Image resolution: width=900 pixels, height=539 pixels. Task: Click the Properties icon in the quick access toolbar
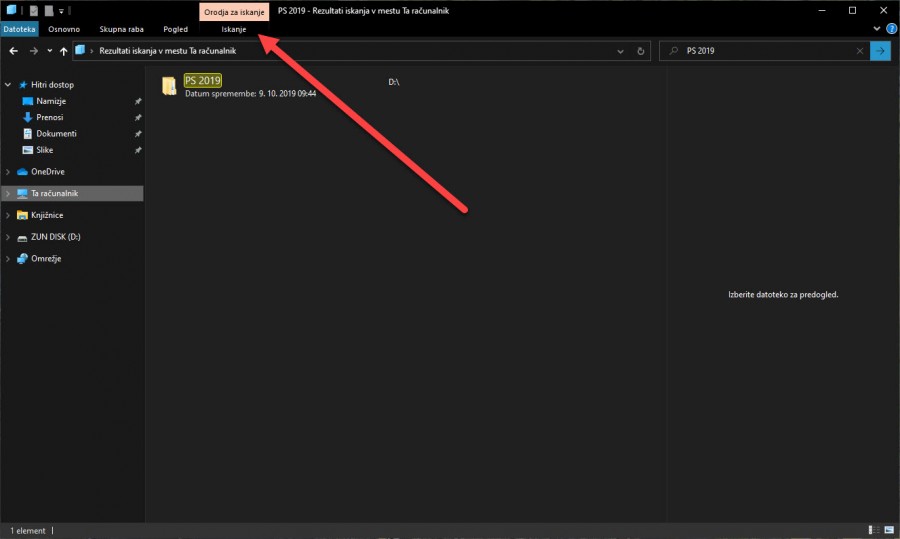pyautogui.click(x=34, y=10)
